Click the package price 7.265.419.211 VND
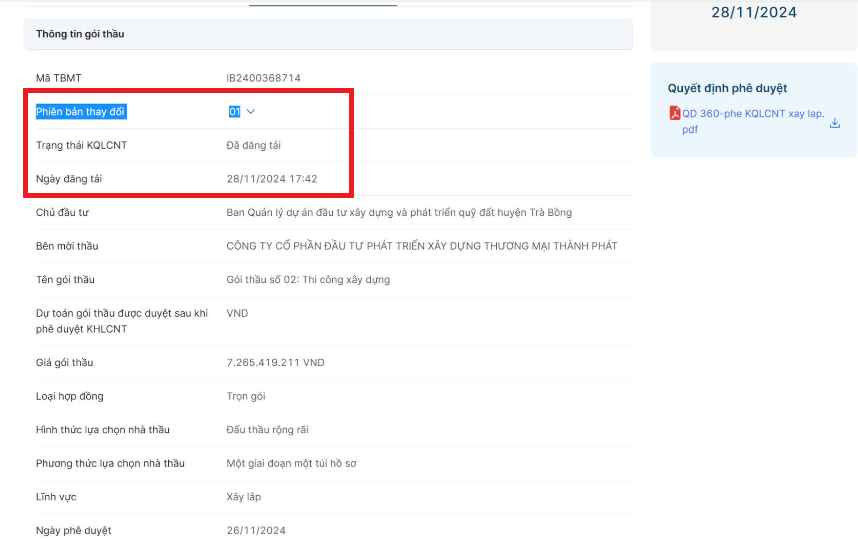858x540 pixels. [275, 363]
